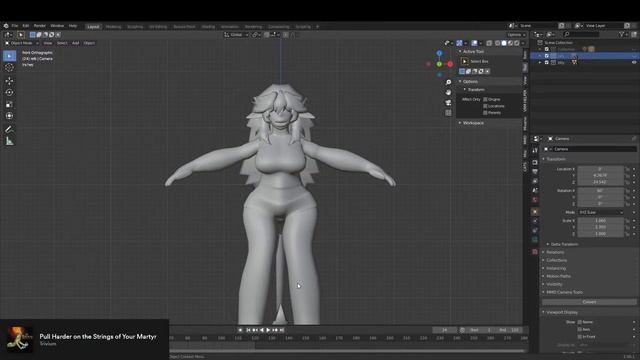Image resolution: width=640 pixels, height=360 pixels.
Task: Click the Scale X value field
Action: click(x=600, y=220)
